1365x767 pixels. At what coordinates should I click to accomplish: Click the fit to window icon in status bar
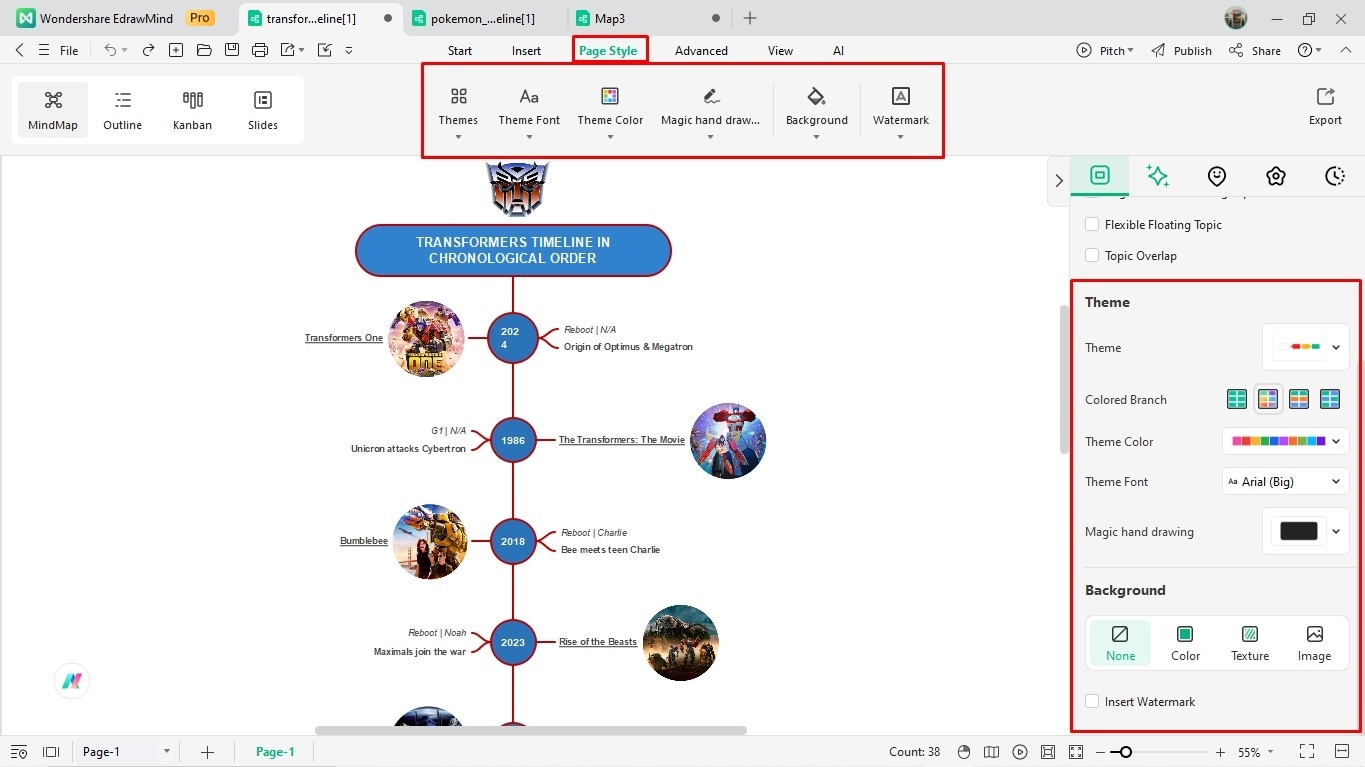(1048, 752)
